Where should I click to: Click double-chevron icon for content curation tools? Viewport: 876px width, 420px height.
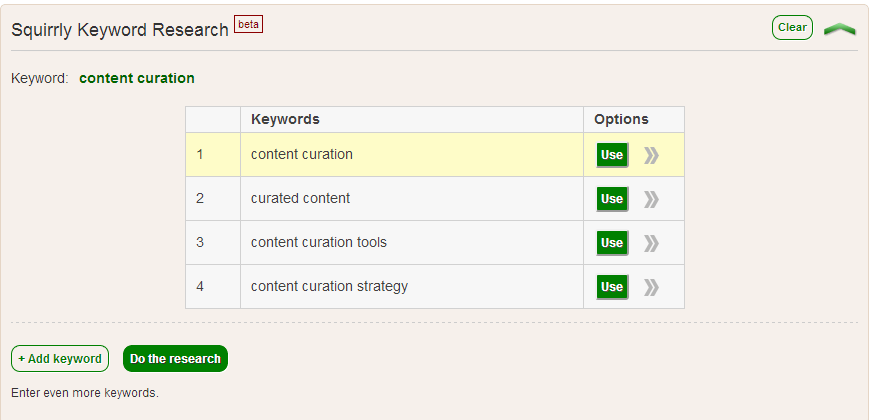click(x=652, y=243)
